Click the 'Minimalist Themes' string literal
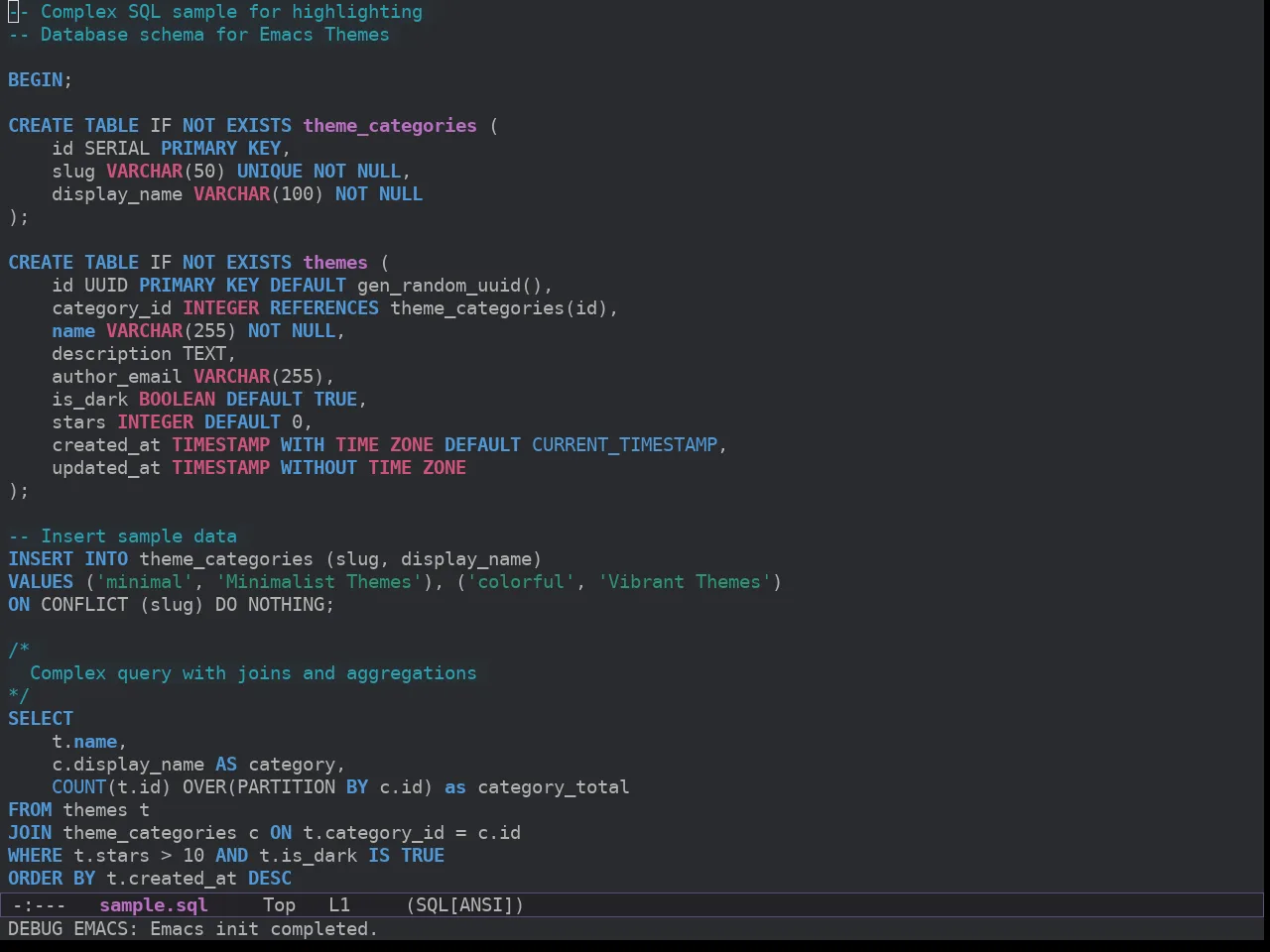This screenshot has width=1270, height=952. [318, 582]
